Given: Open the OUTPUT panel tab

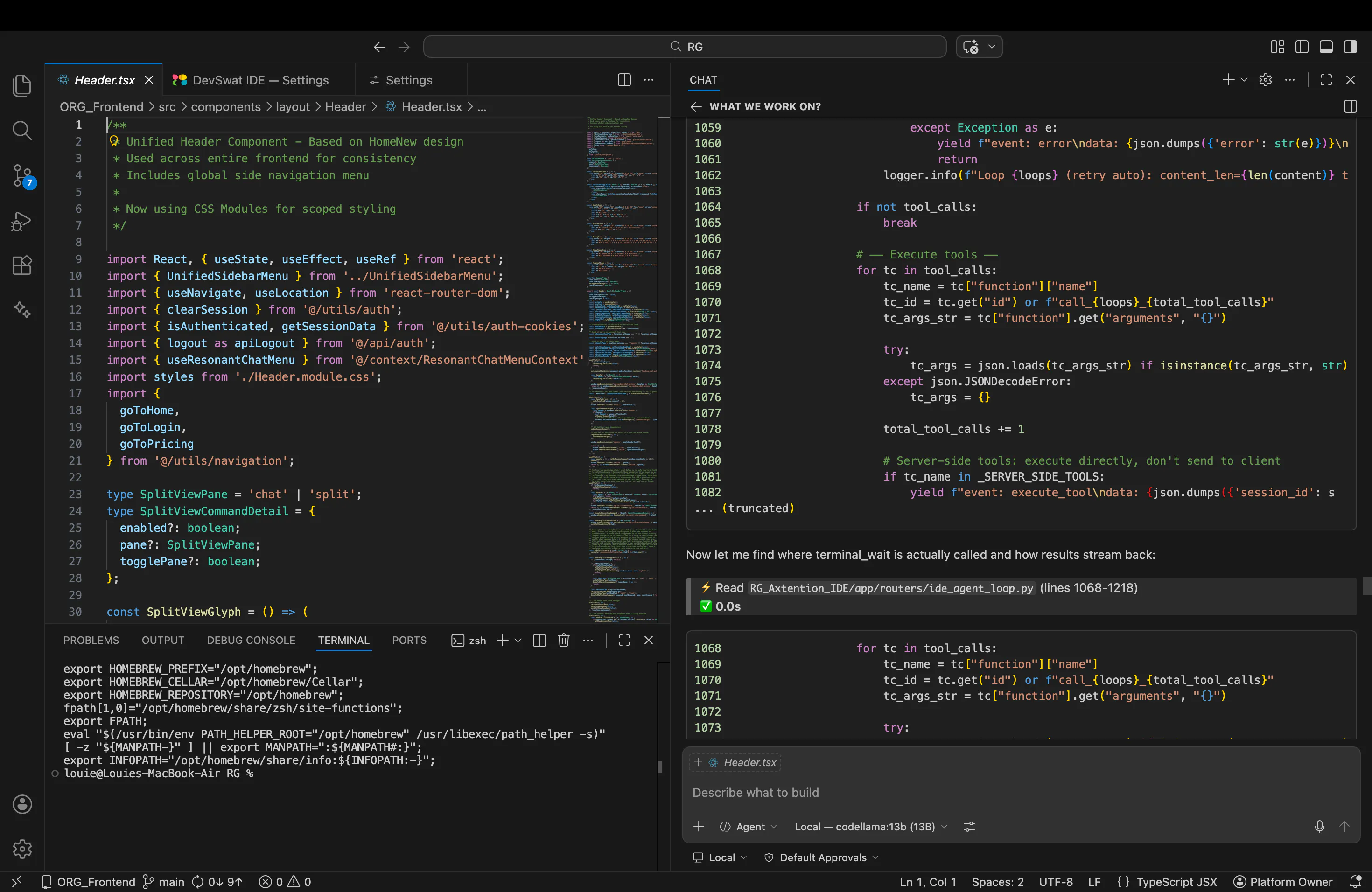Looking at the screenshot, I should tap(163, 640).
